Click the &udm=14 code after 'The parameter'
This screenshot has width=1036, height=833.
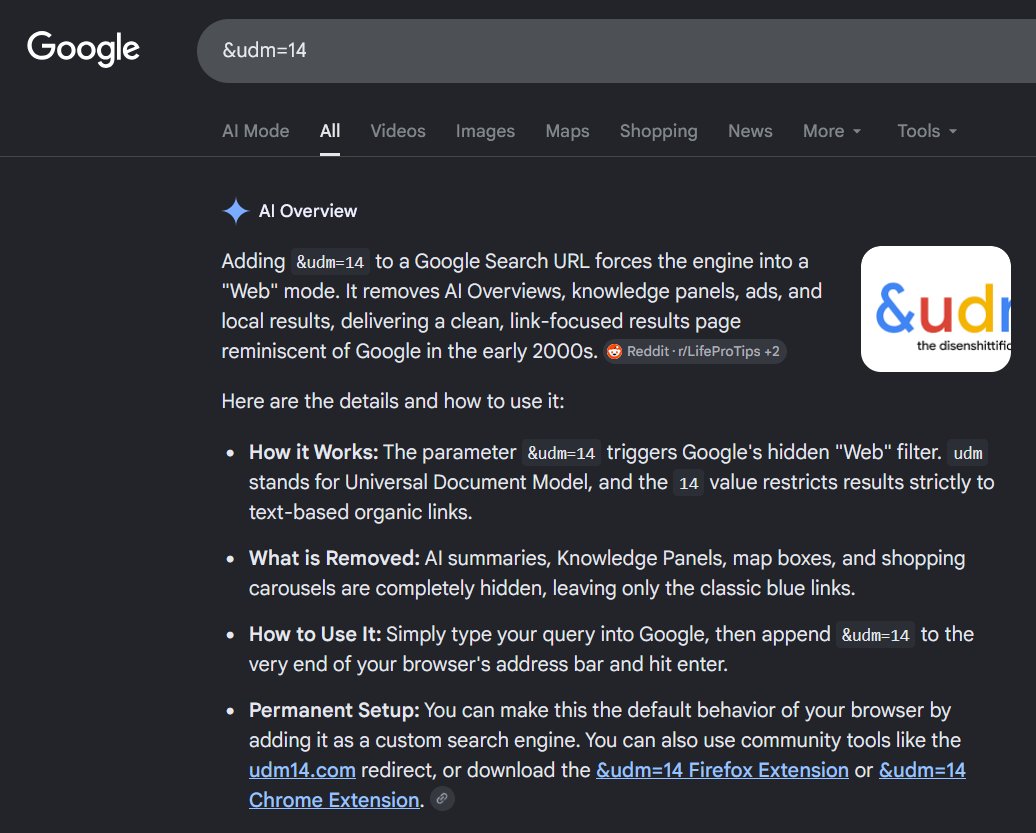click(x=561, y=453)
